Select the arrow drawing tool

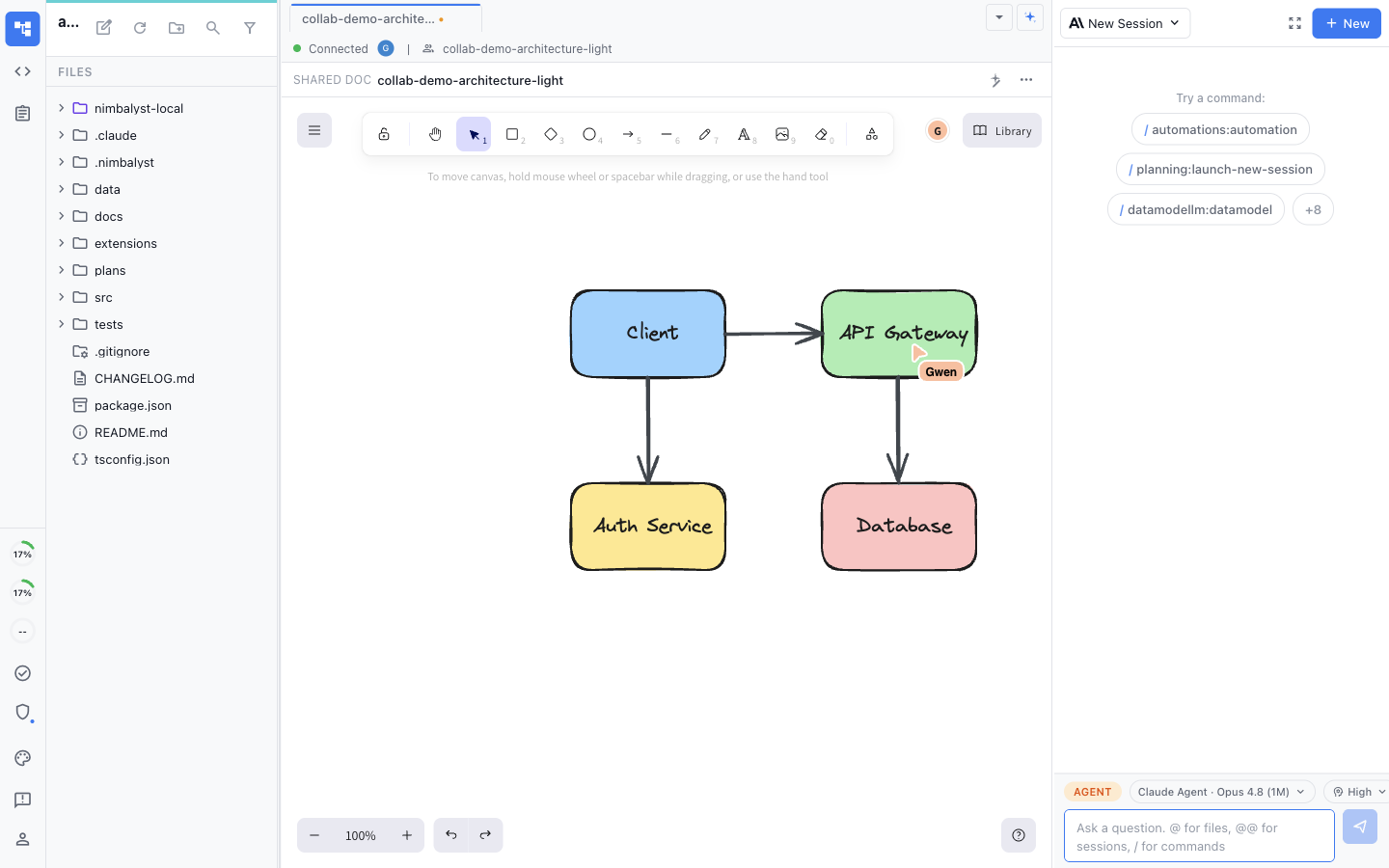pyautogui.click(x=628, y=135)
